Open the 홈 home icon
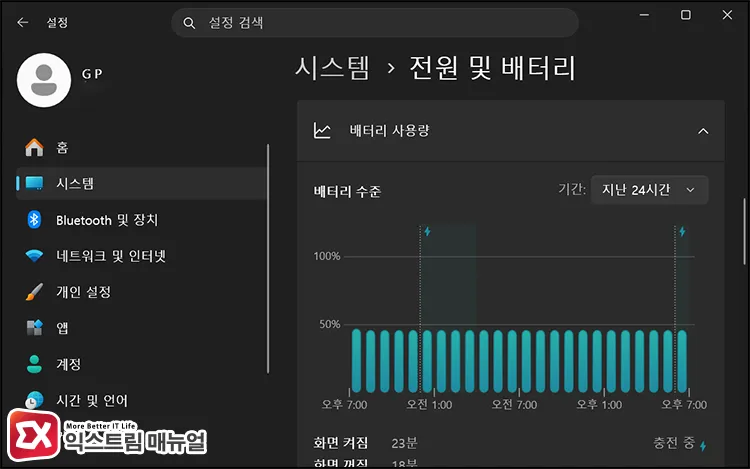Screen dimensions: 750x469 (x=34, y=147)
